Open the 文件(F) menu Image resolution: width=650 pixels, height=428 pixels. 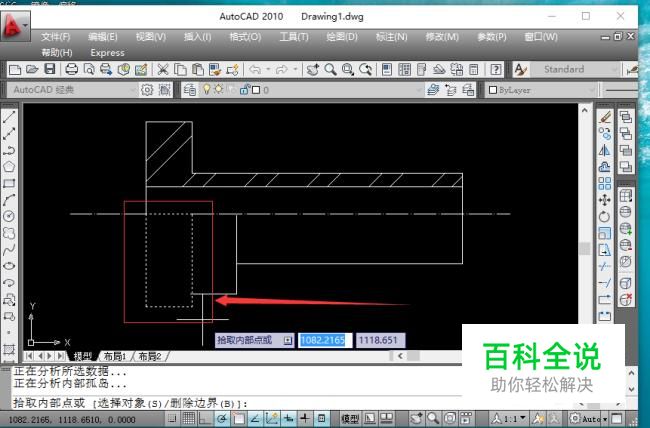56,37
